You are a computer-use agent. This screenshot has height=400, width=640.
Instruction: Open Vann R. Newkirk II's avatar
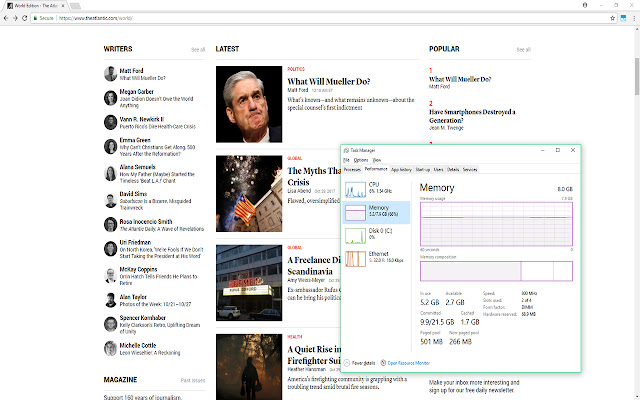coord(110,122)
